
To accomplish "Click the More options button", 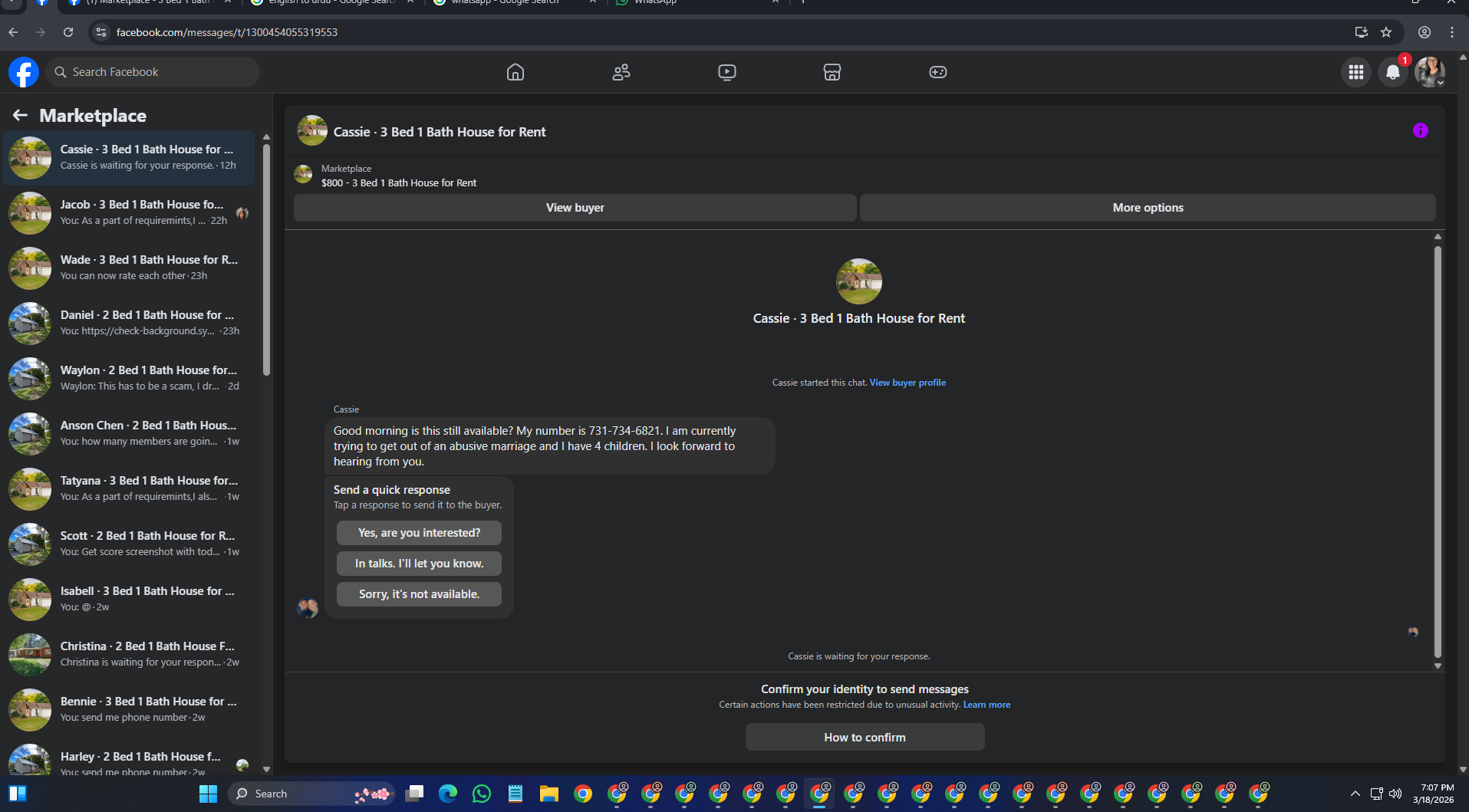I will tap(1148, 208).
